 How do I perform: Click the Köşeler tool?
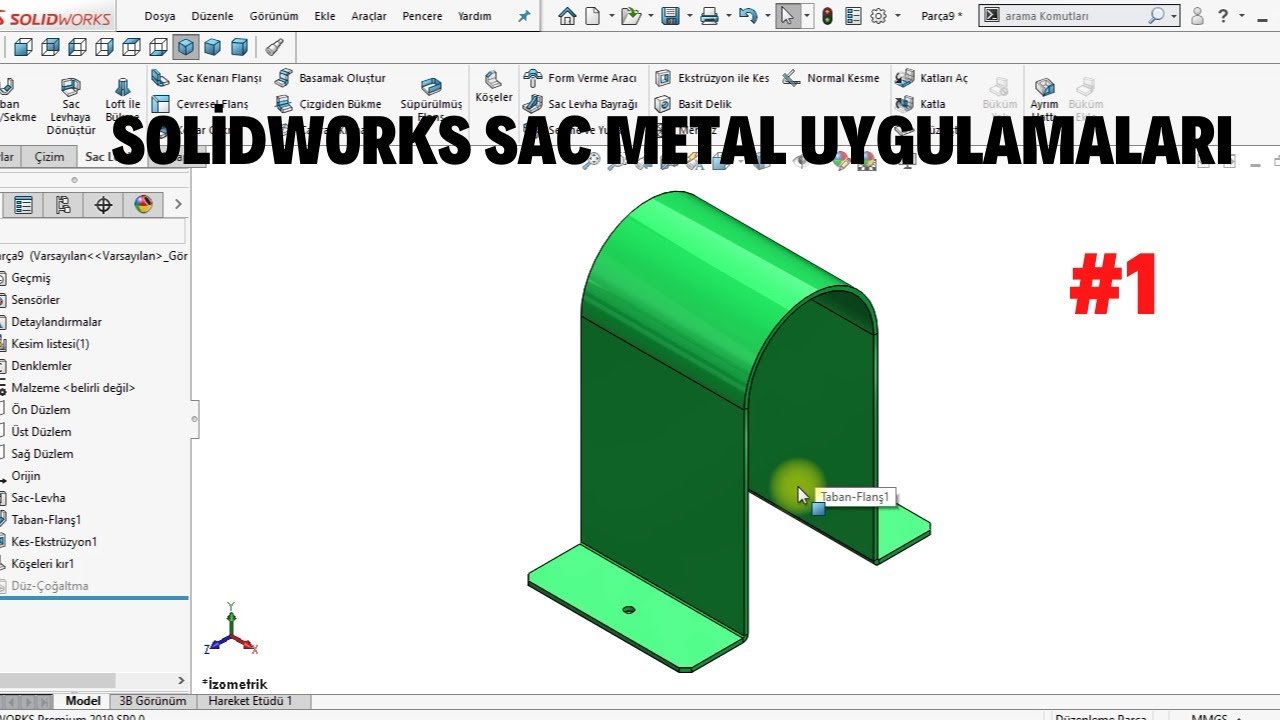tap(493, 88)
